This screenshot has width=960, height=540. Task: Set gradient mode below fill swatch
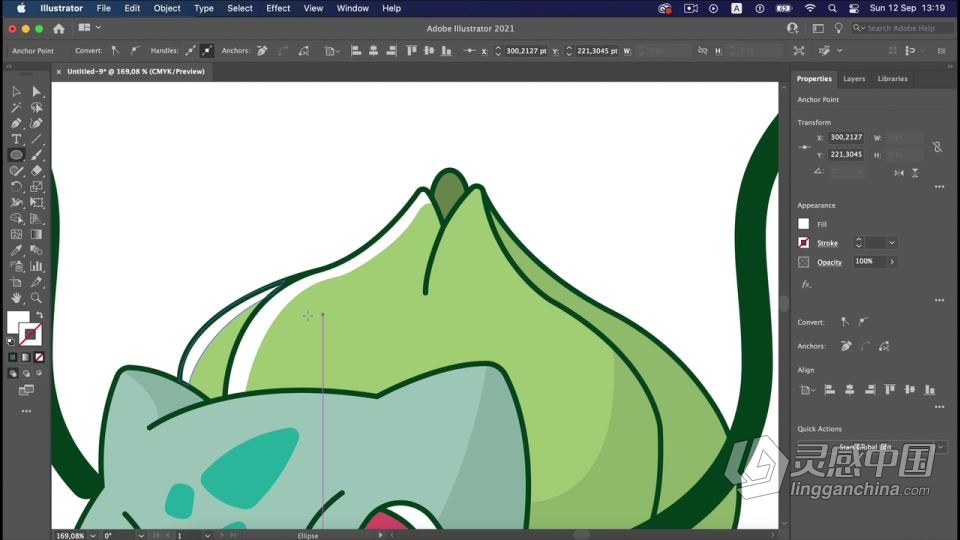tap(26, 357)
